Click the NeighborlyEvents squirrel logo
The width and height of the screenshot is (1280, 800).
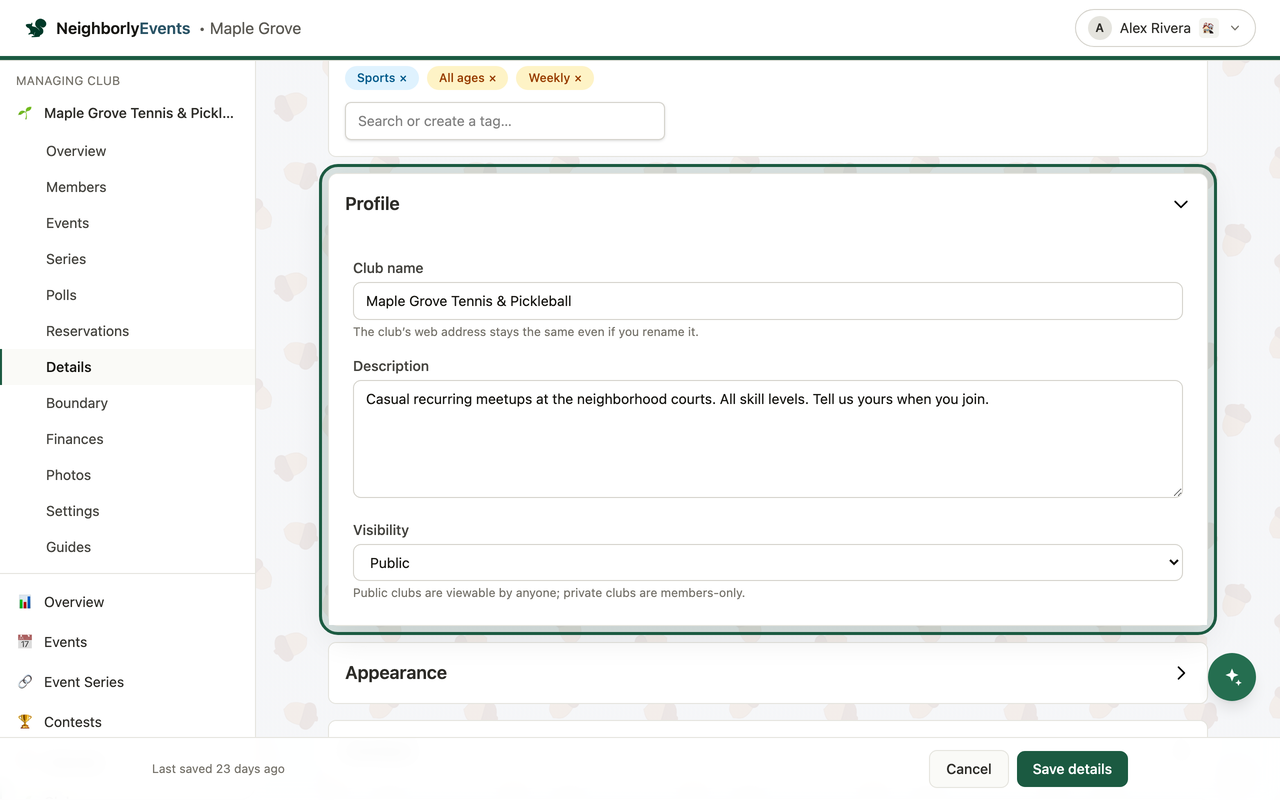tap(36, 28)
